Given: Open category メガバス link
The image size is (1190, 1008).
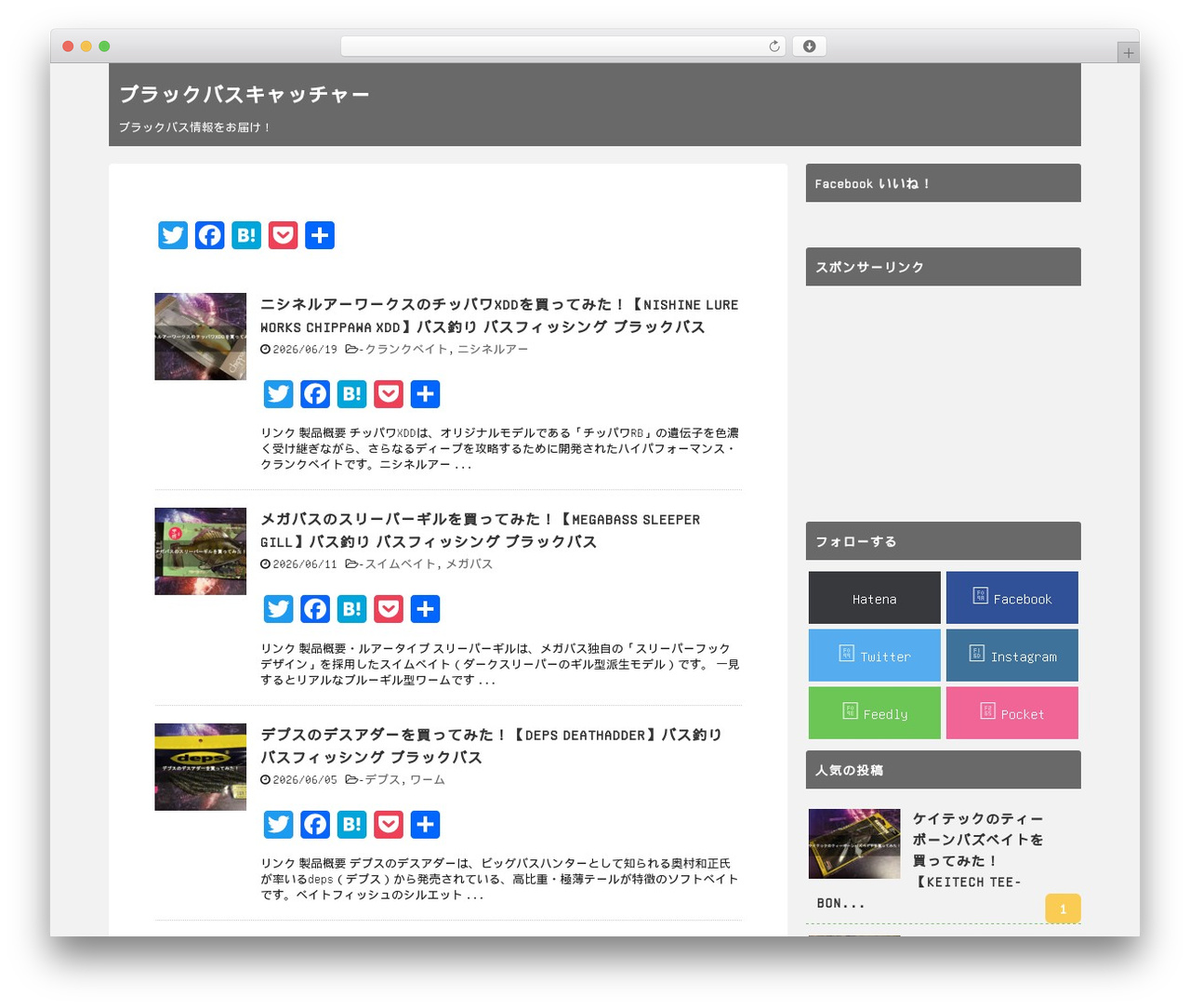Looking at the screenshot, I should (469, 564).
